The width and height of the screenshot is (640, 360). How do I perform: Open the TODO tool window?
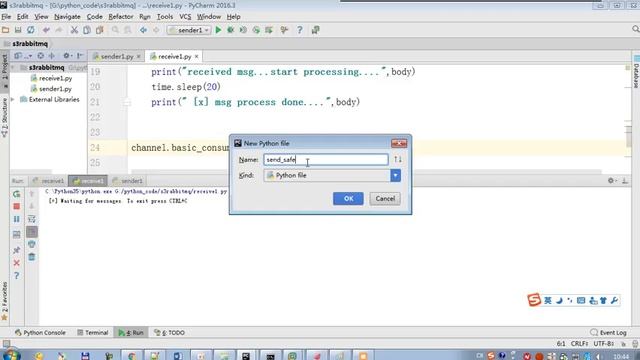(169, 333)
